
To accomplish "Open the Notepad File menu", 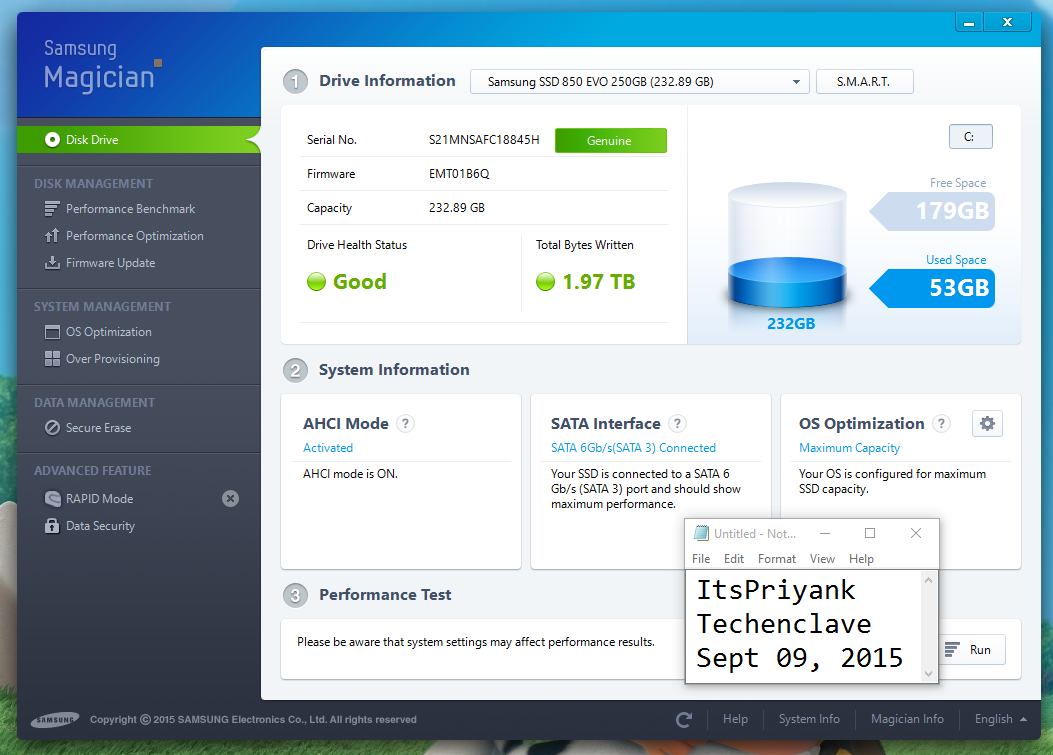I will [x=700, y=559].
